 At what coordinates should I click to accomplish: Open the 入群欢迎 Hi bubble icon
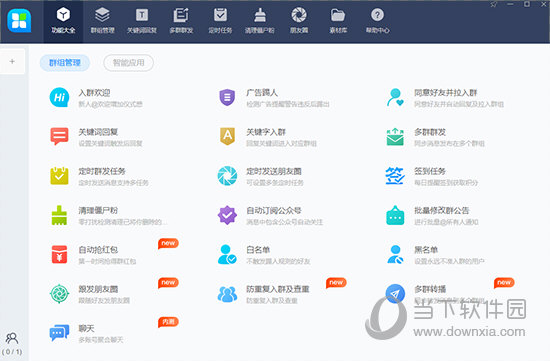pos(59,97)
